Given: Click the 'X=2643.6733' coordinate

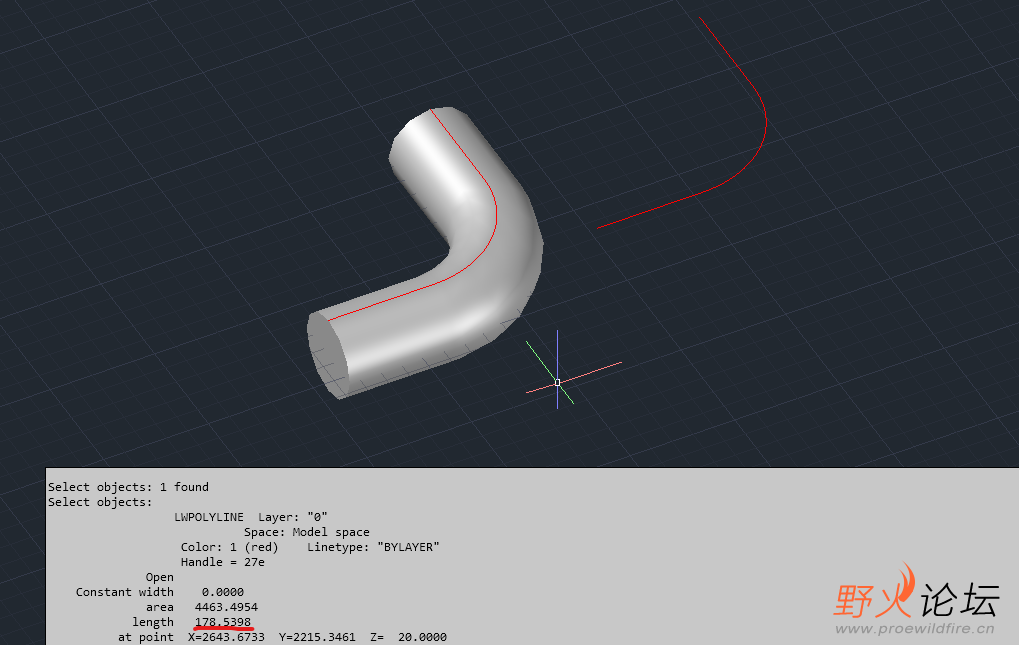Looking at the screenshot, I should [x=226, y=637].
